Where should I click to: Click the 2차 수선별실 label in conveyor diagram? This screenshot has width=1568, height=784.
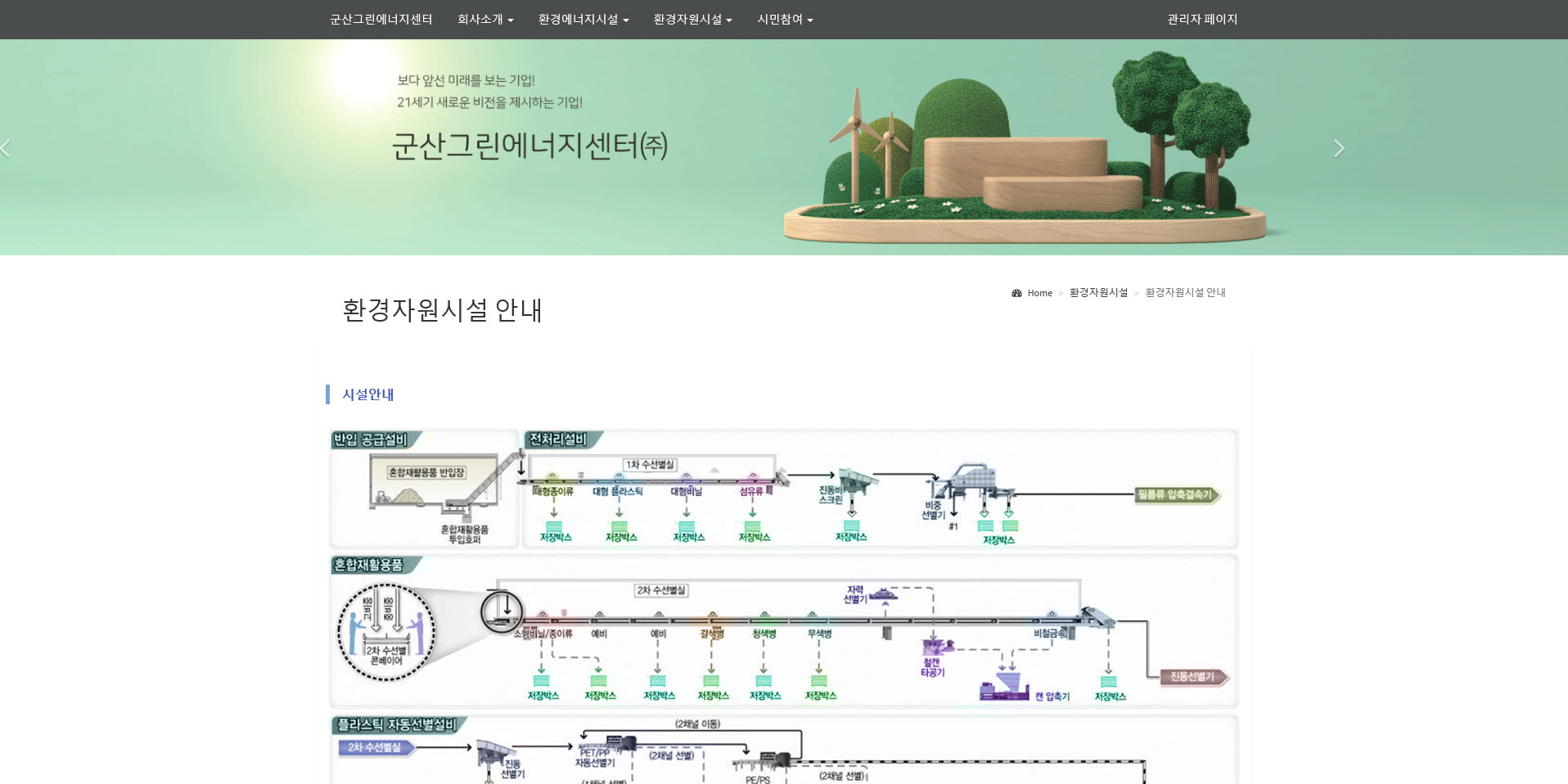[661, 590]
